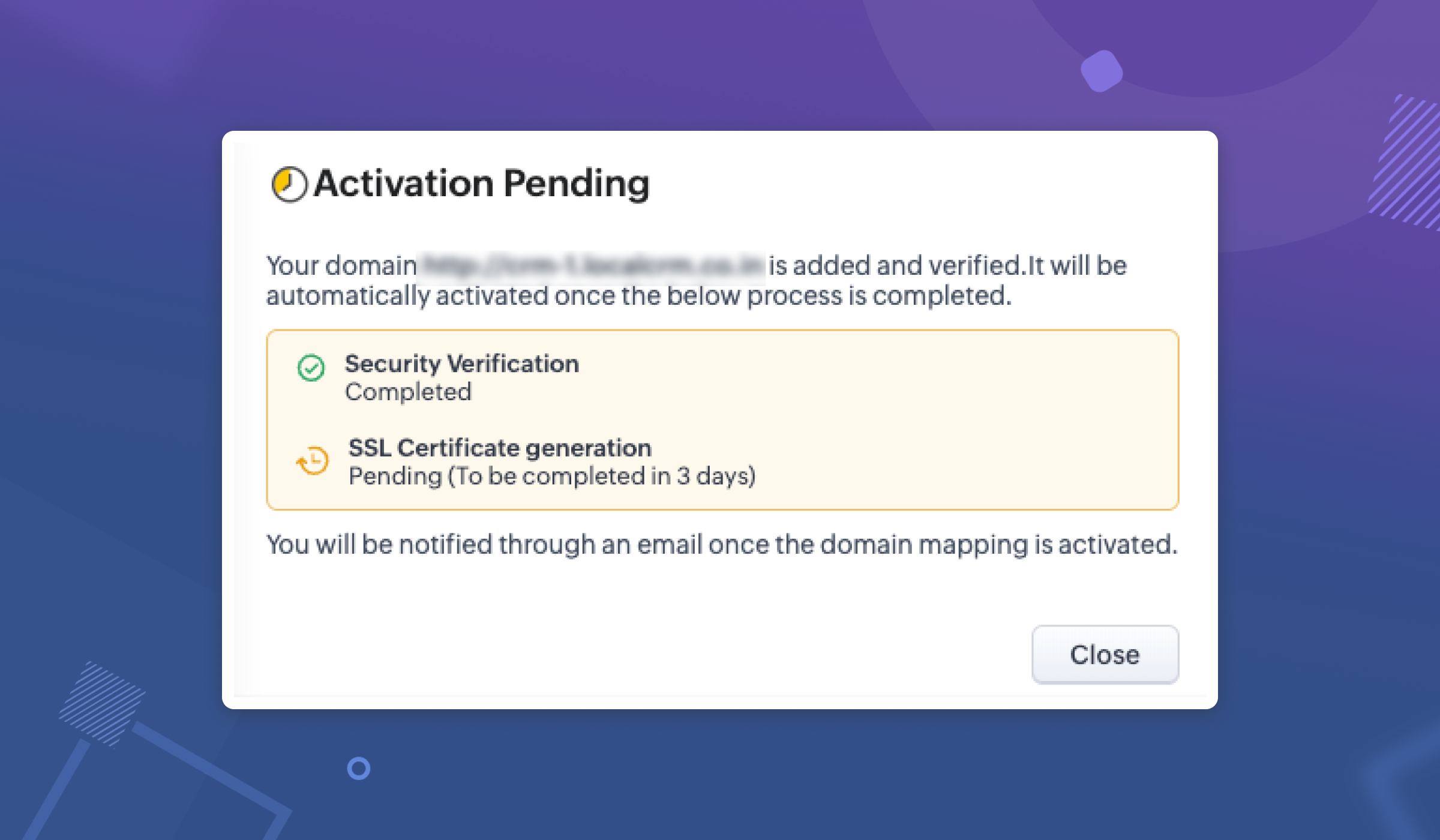
Task: Select the SSL Certificate generation label
Action: (x=500, y=448)
